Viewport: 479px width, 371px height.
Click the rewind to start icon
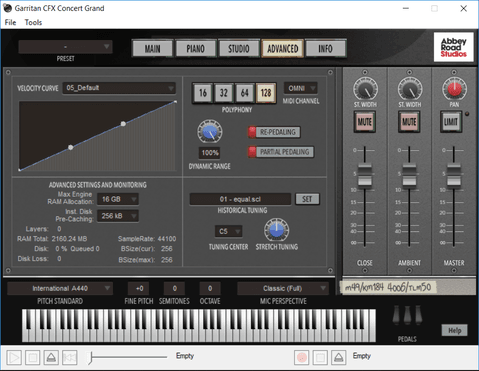click(69, 358)
